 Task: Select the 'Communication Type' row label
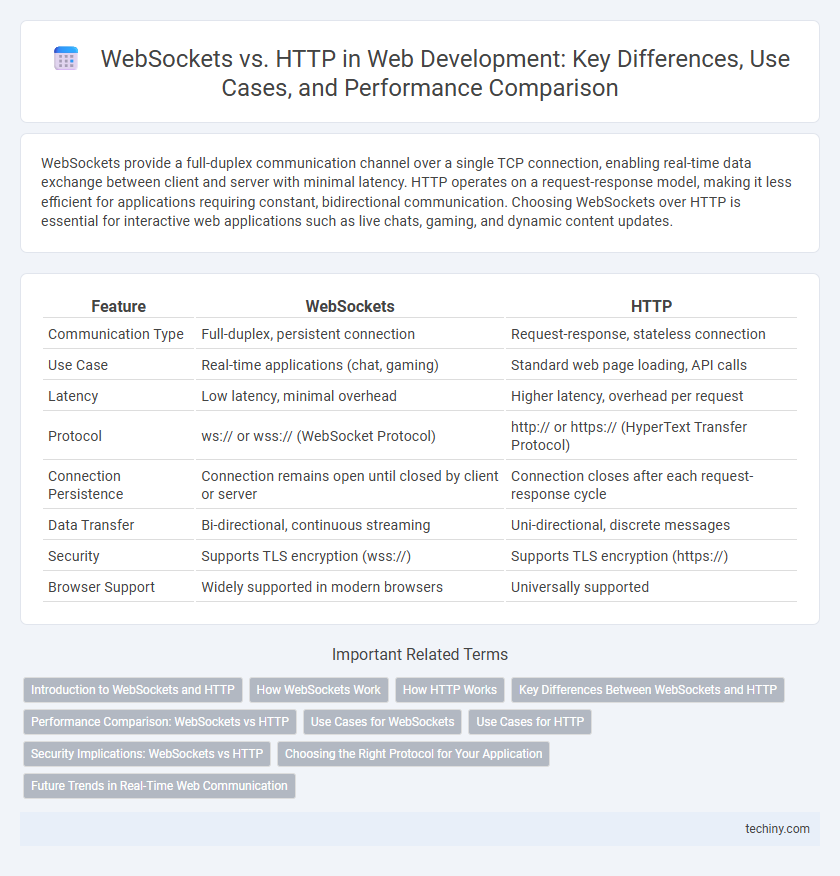[116, 334]
